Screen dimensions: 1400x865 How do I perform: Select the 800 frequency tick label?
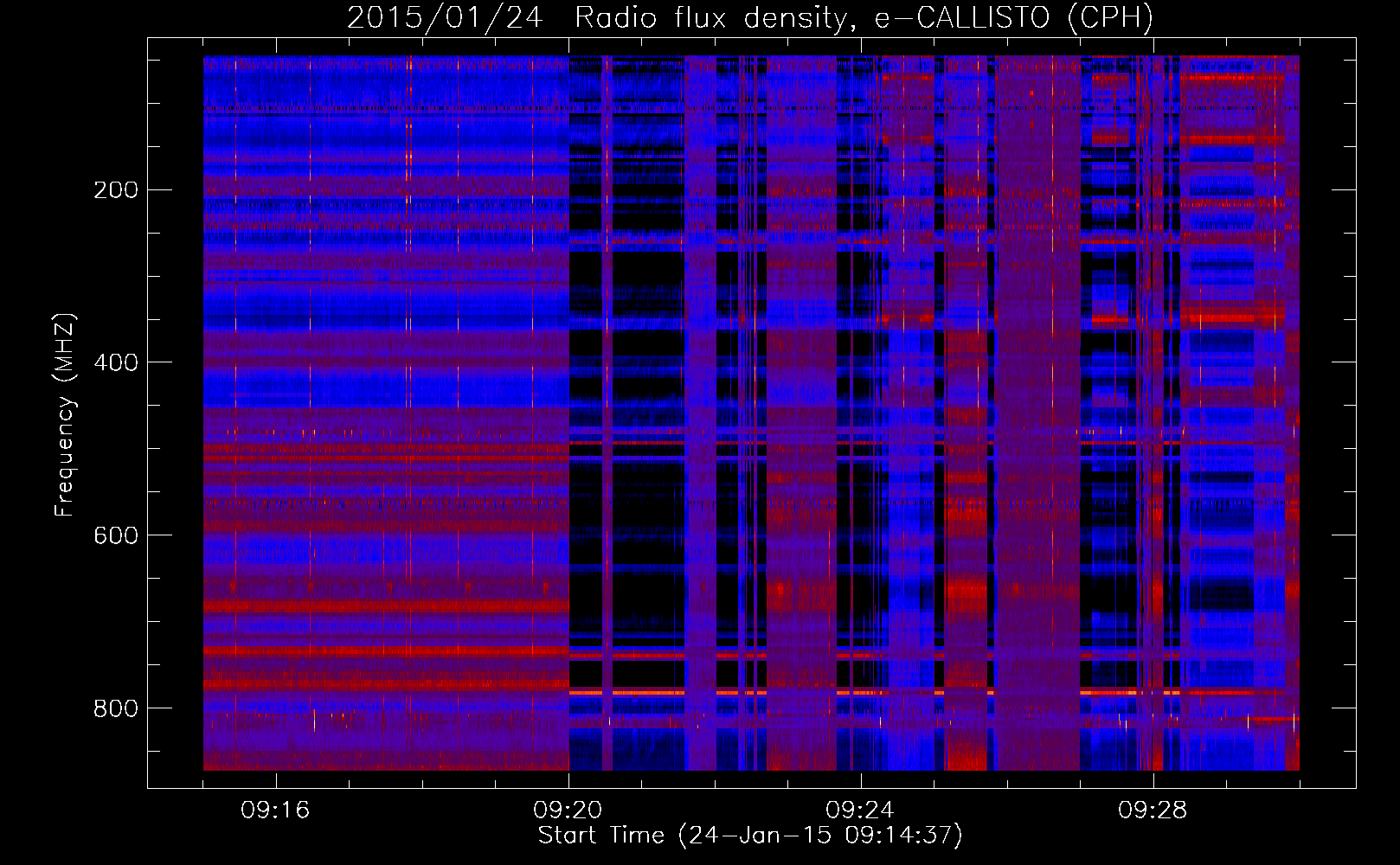pos(116,708)
